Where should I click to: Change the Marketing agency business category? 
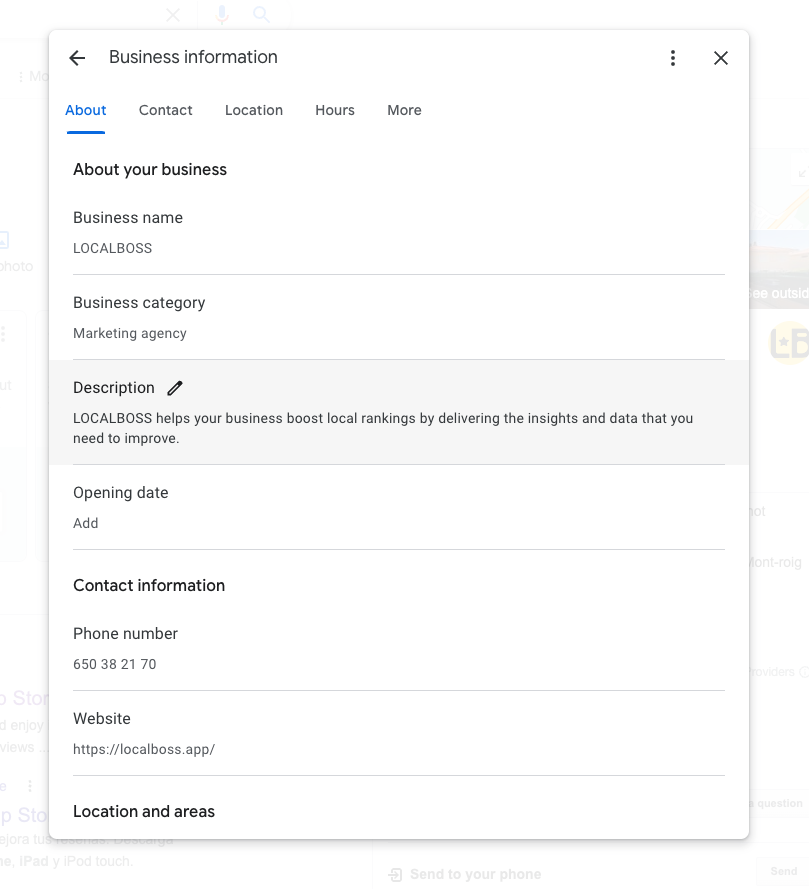(x=399, y=318)
